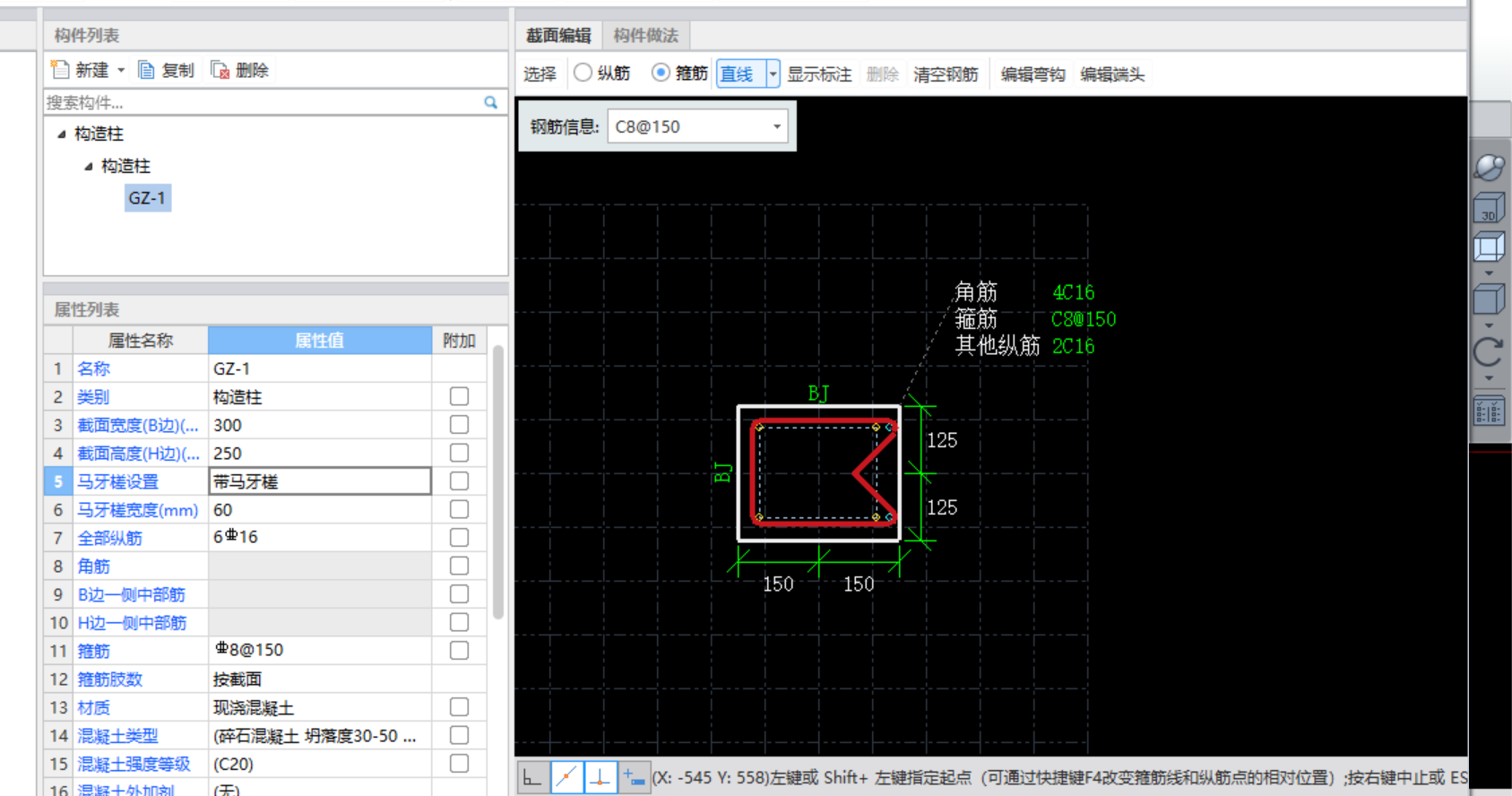
Task: Check 附加 box for 材质 row
Action: click(x=459, y=707)
